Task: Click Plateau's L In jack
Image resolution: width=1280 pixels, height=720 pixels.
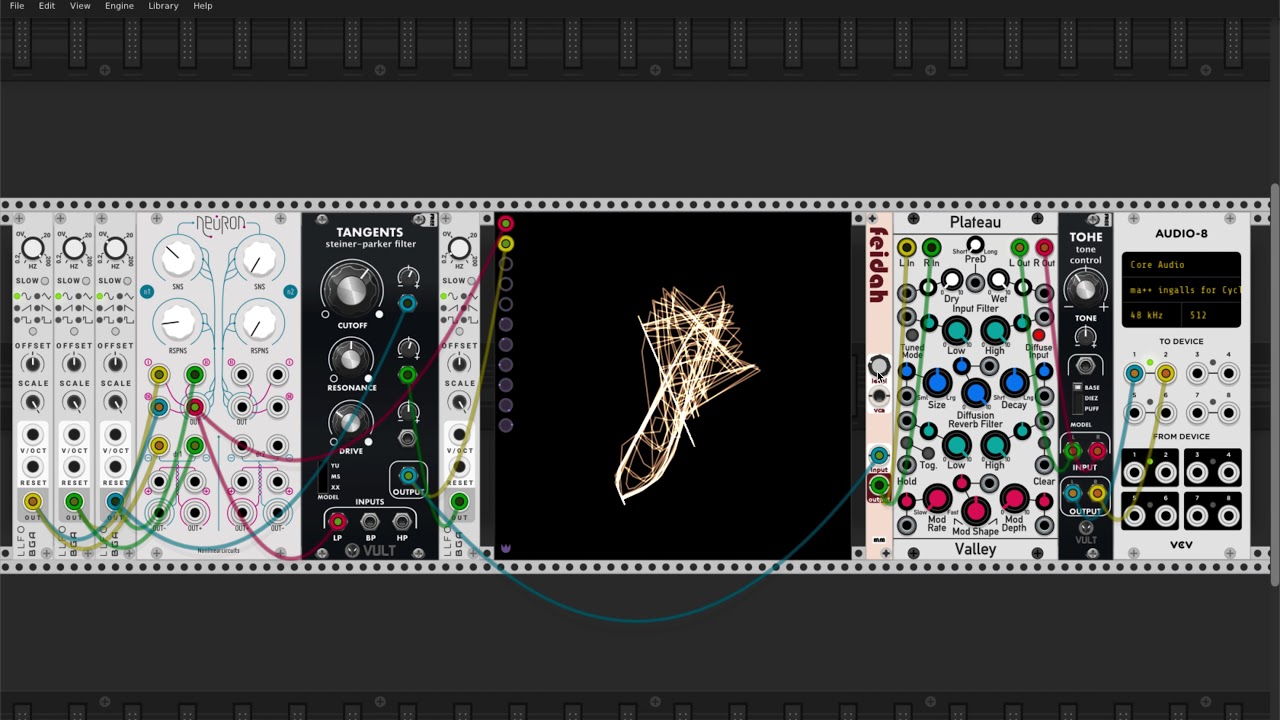Action: pyautogui.click(x=907, y=247)
